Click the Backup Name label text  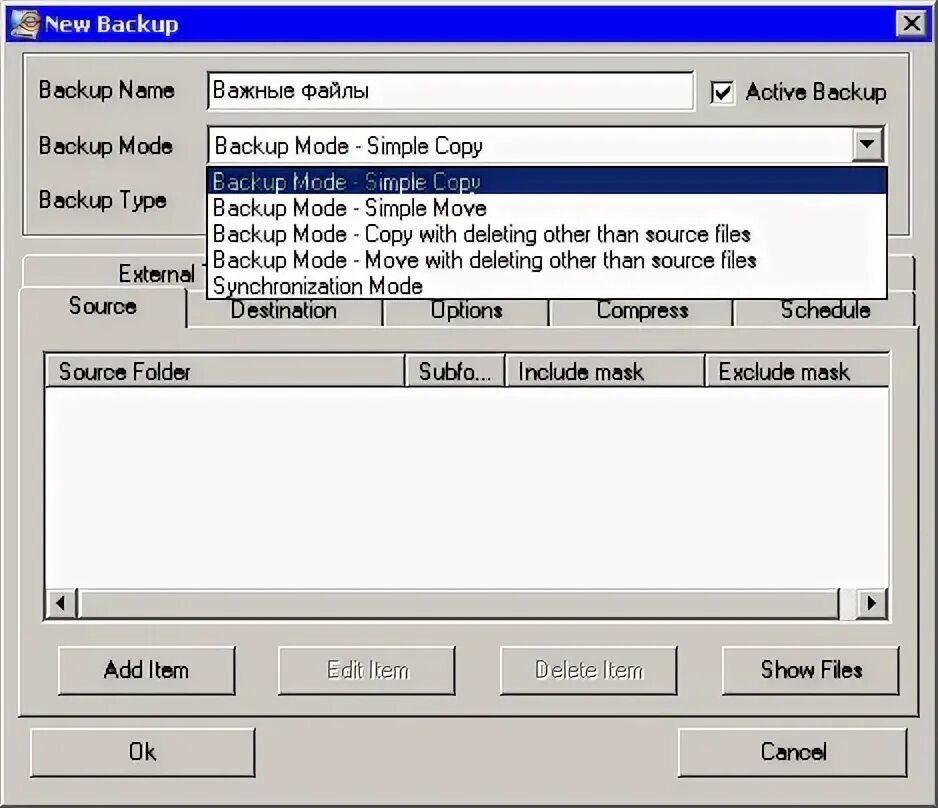point(107,90)
